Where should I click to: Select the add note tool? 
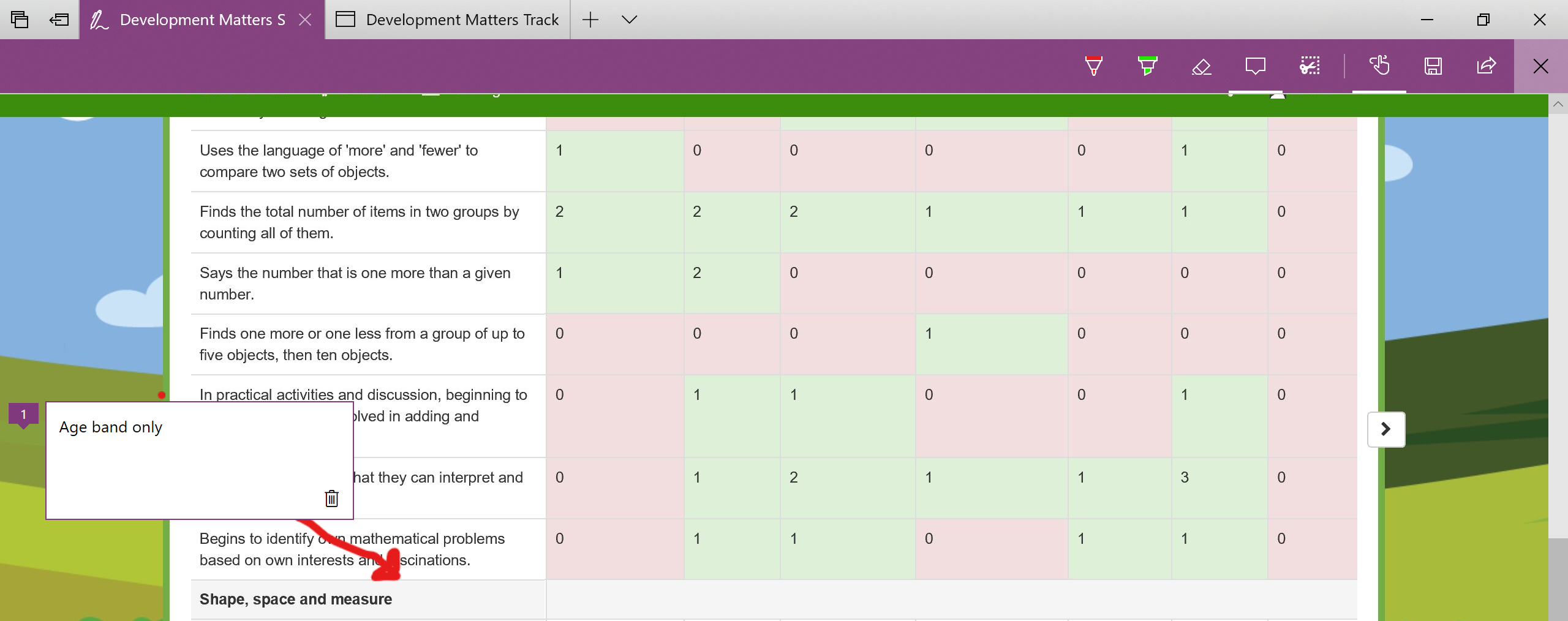(x=1255, y=66)
